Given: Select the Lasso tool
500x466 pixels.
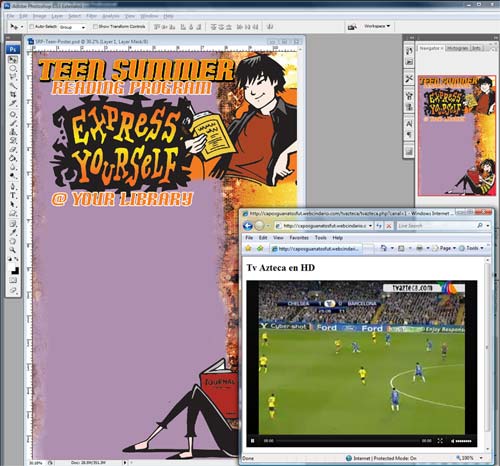Looking at the screenshot, I should [13, 77].
